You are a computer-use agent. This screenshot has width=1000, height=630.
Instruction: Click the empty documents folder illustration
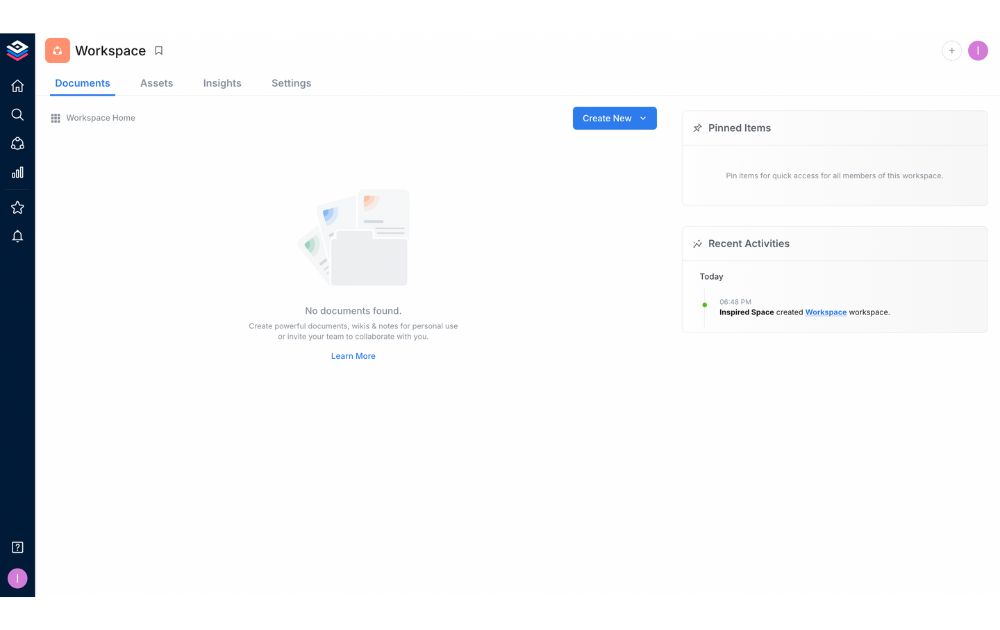(x=354, y=237)
